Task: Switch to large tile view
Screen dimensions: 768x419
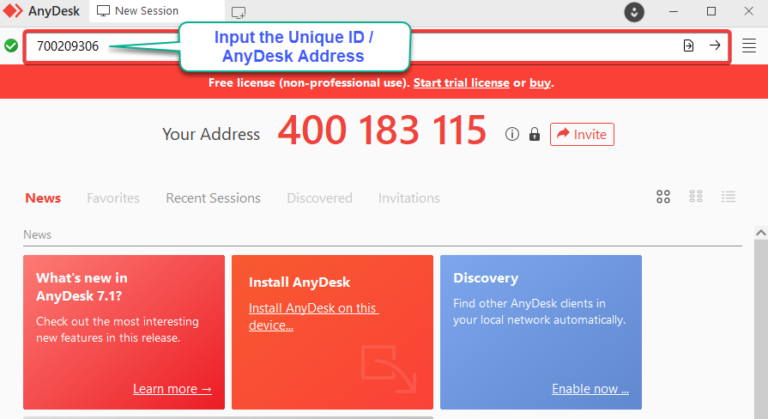Action: tap(663, 197)
